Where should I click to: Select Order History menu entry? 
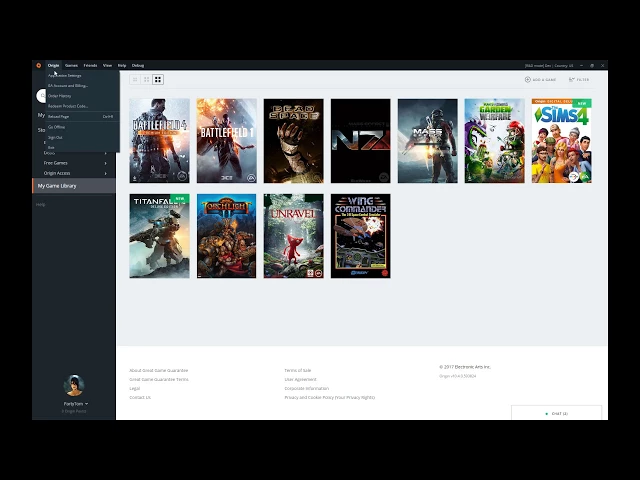(83, 96)
